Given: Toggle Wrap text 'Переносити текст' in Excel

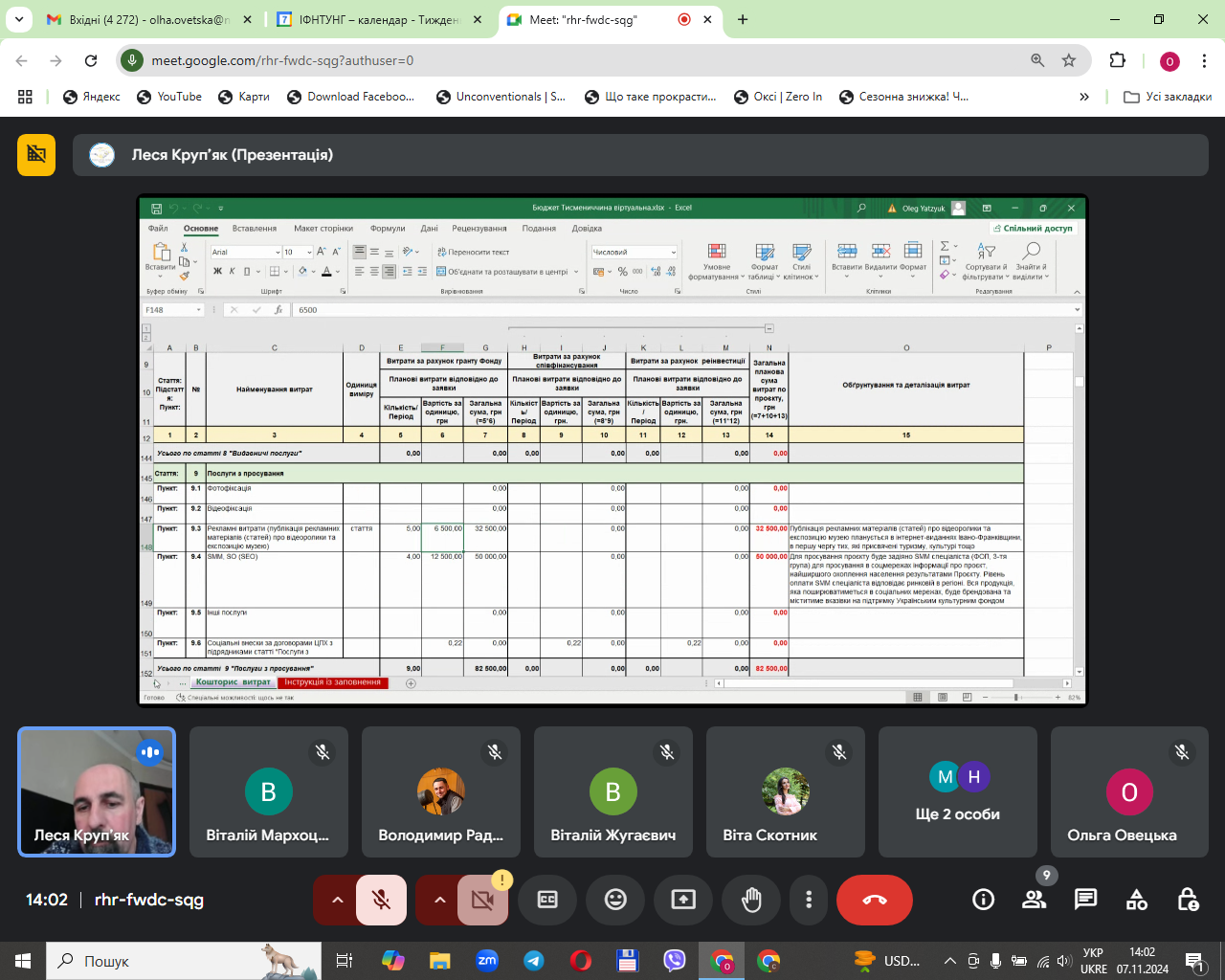Looking at the screenshot, I should [x=474, y=252].
